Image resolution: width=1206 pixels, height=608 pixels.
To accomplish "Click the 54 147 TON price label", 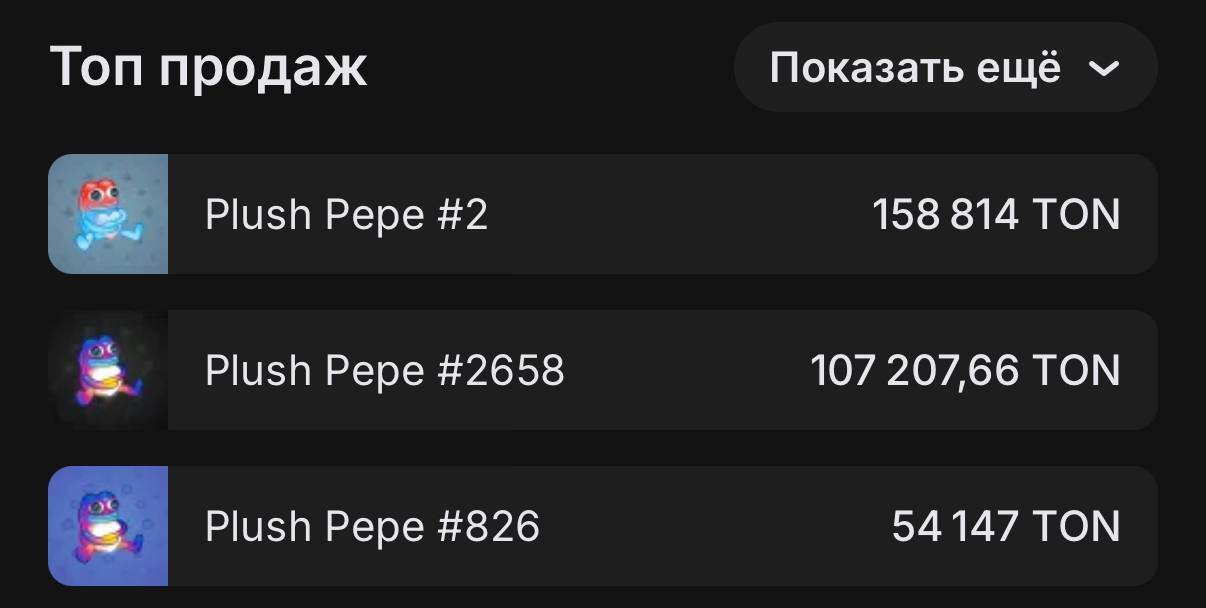I will (x=1007, y=526).
